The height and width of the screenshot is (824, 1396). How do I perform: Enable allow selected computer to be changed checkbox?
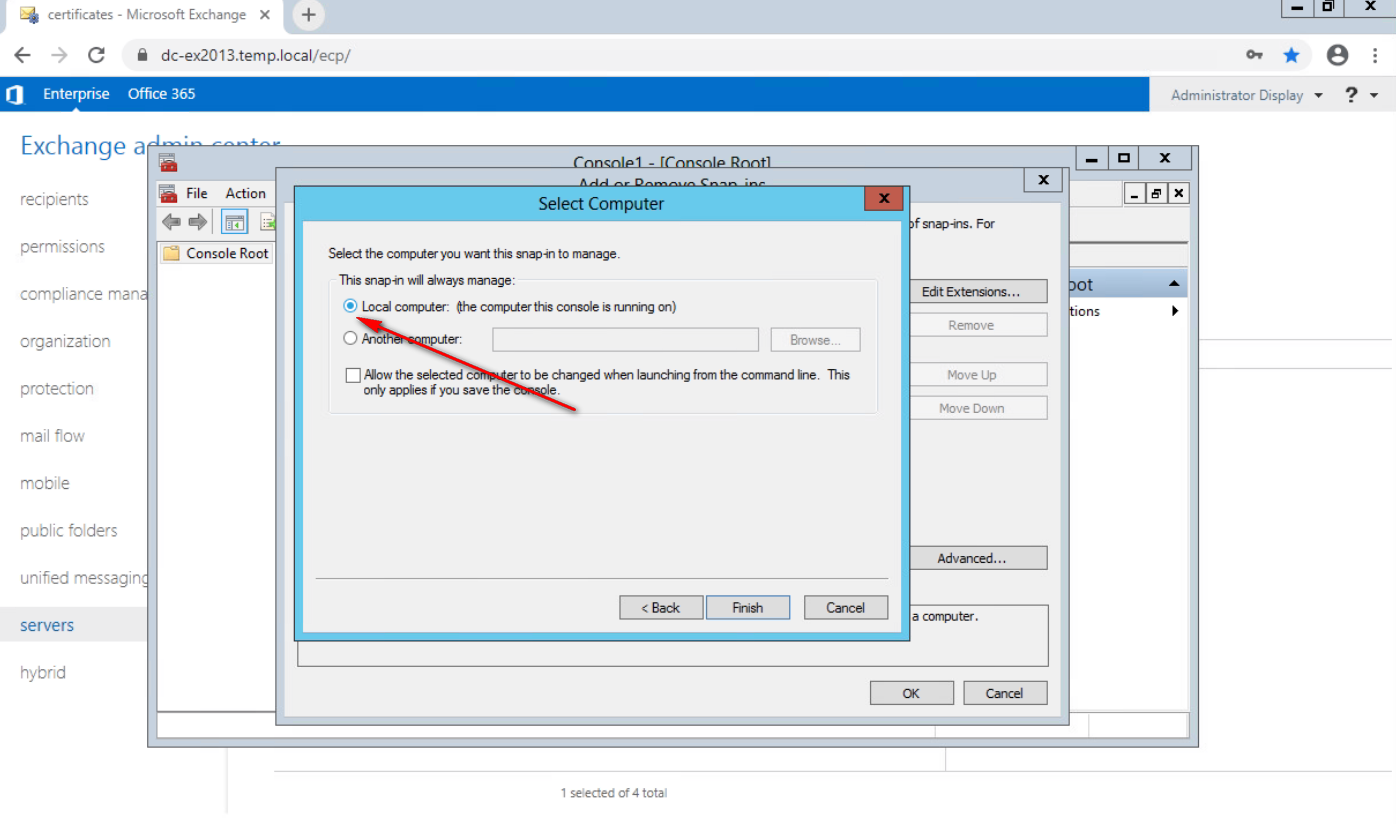(353, 376)
